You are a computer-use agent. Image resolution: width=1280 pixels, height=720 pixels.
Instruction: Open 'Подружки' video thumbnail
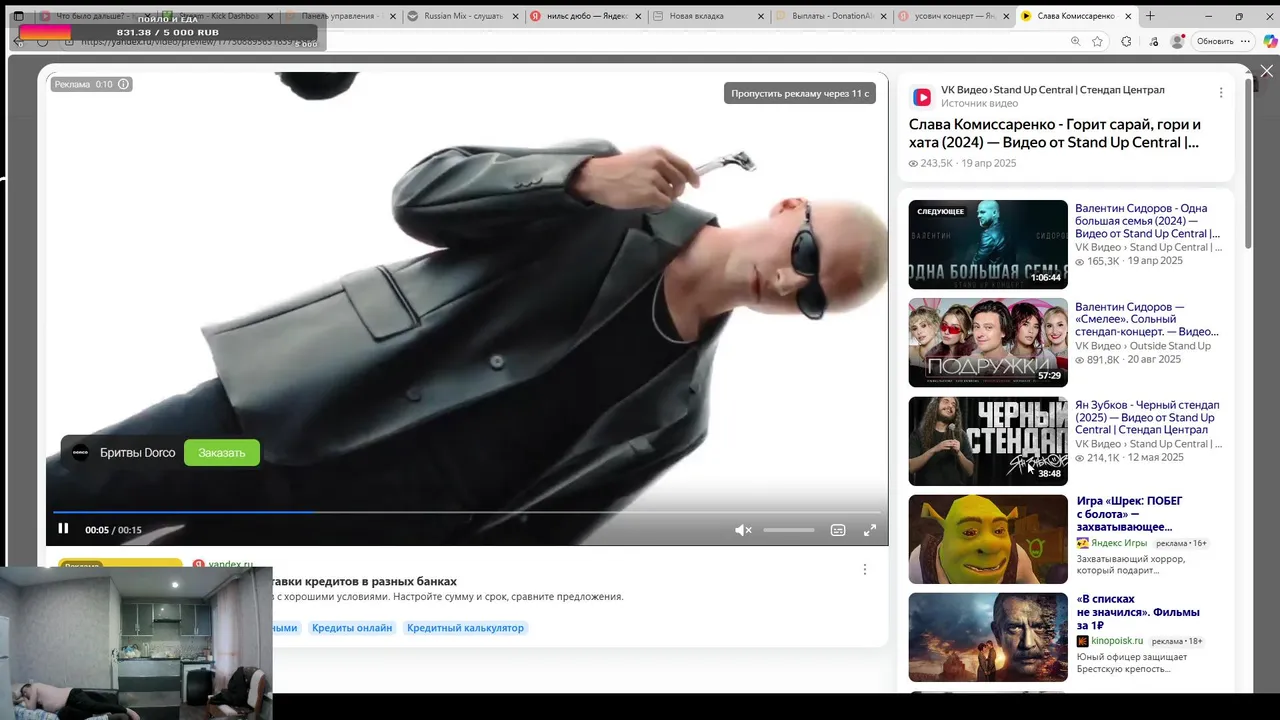pos(988,343)
